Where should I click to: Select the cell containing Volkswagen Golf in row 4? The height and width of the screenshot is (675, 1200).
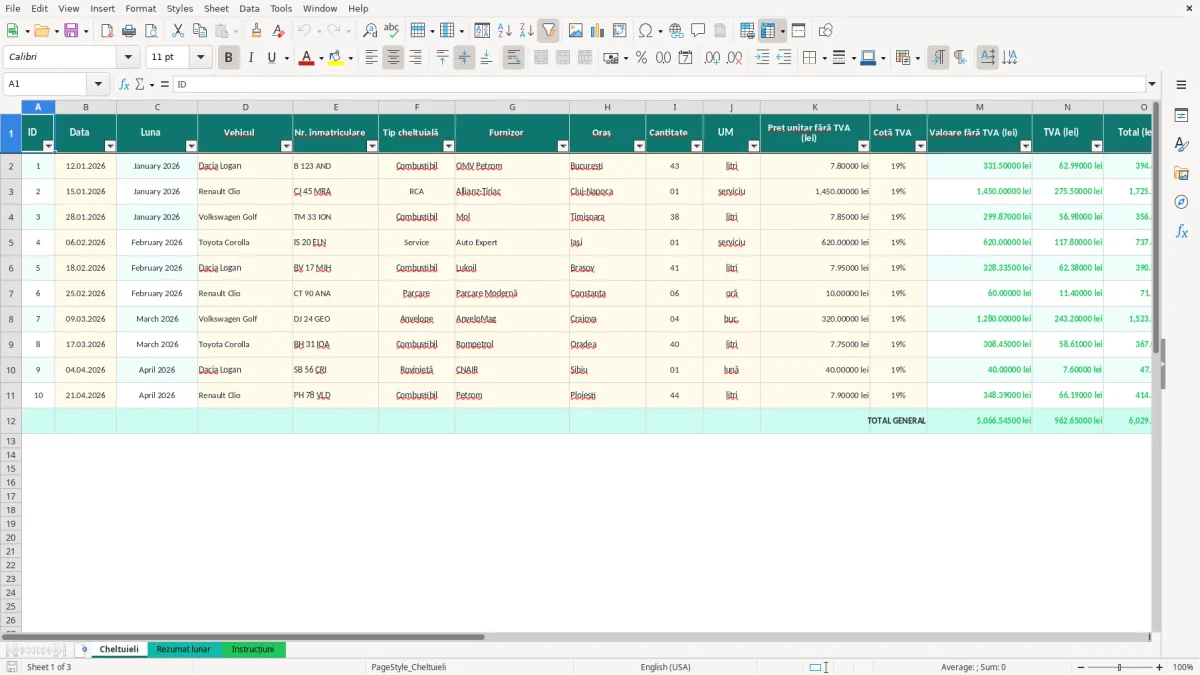coord(245,217)
